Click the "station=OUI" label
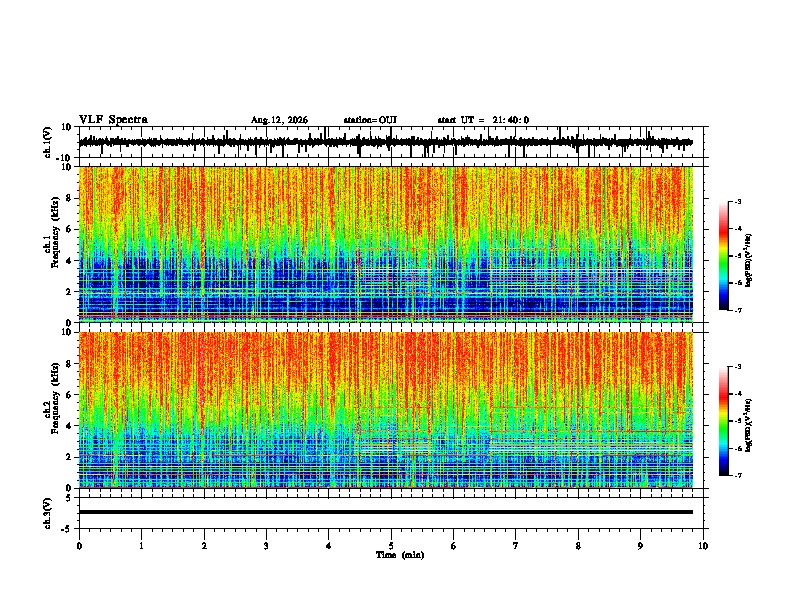Screen dimensions: 792x612 pyautogui.click(x=370, y=120)
